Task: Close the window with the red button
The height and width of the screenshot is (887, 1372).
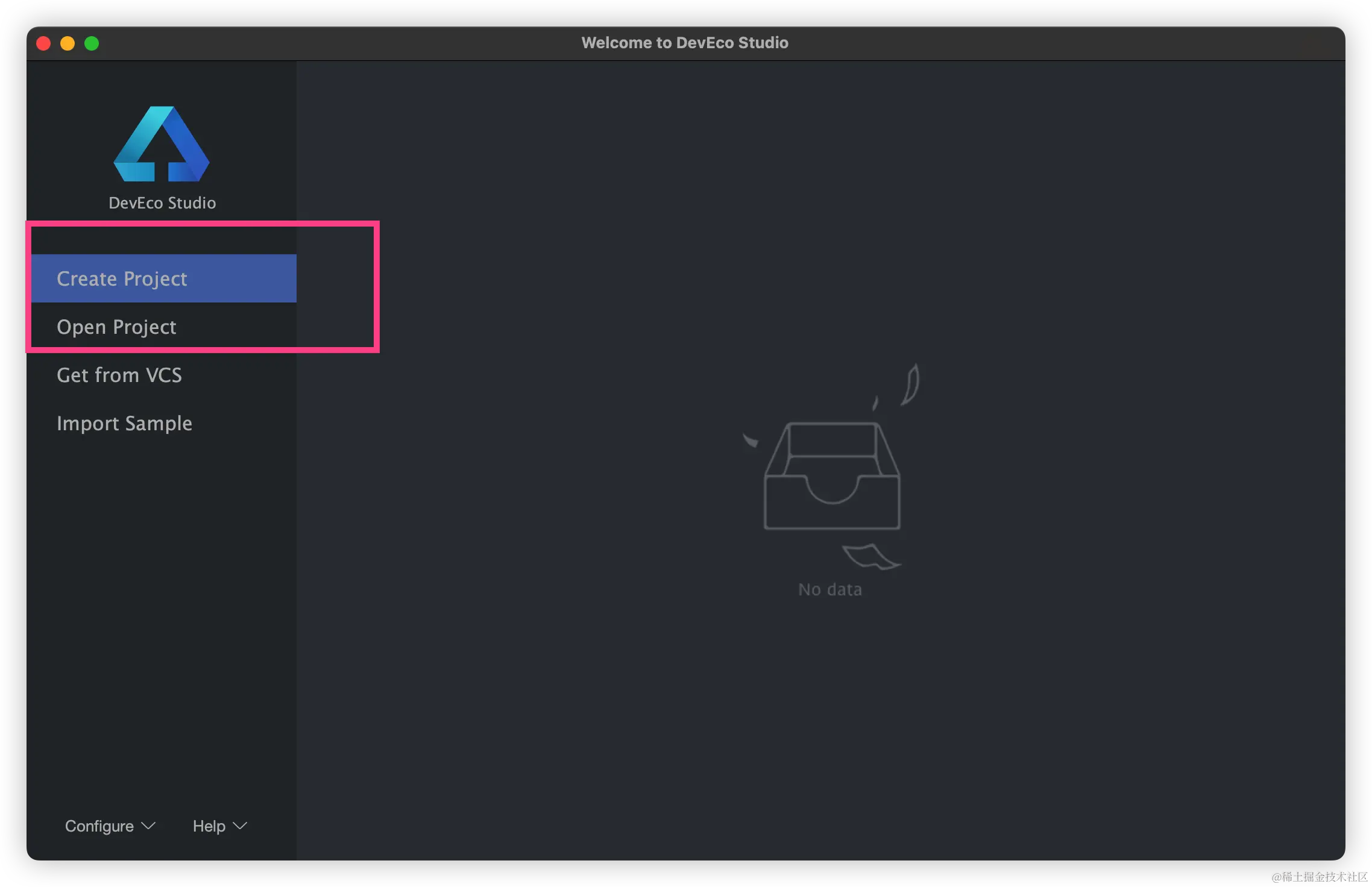Action: (x=43, y=43)
